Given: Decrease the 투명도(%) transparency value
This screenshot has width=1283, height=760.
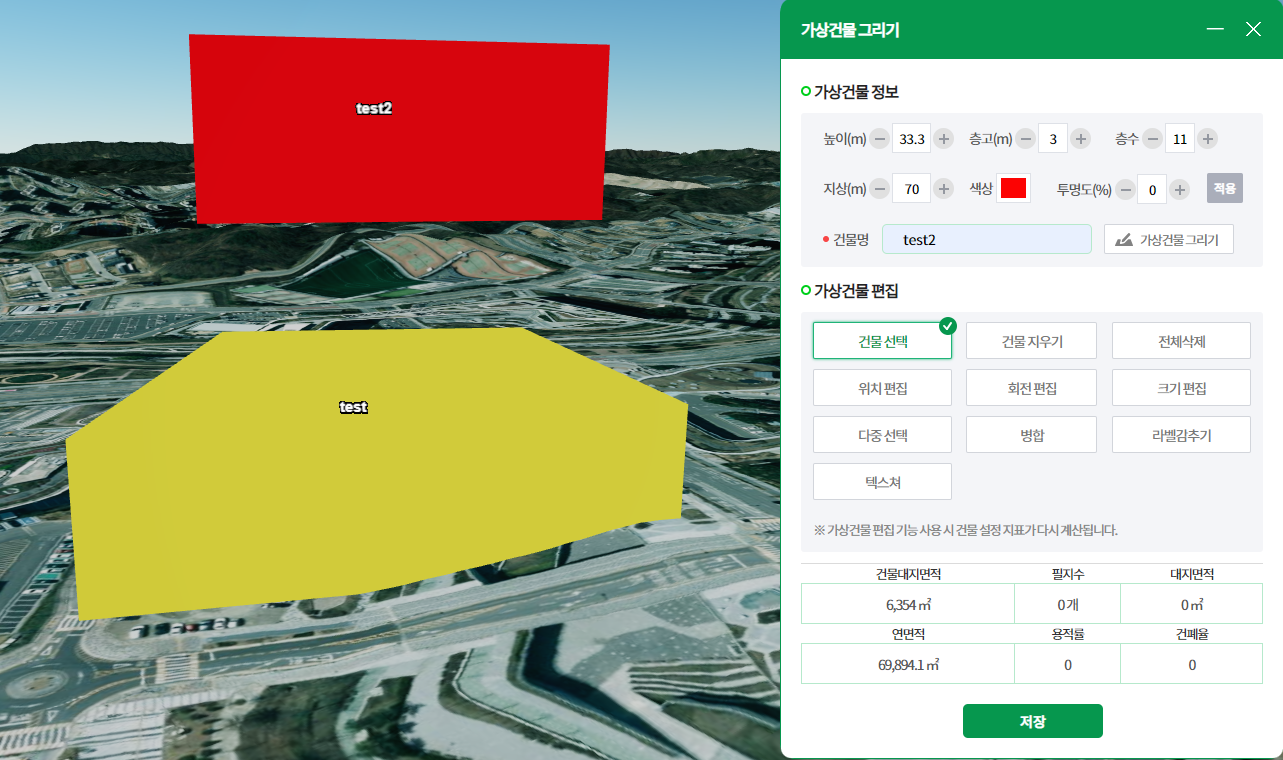Looking at the screenshot, I should pyautogui.click(x=1125, y=188).
